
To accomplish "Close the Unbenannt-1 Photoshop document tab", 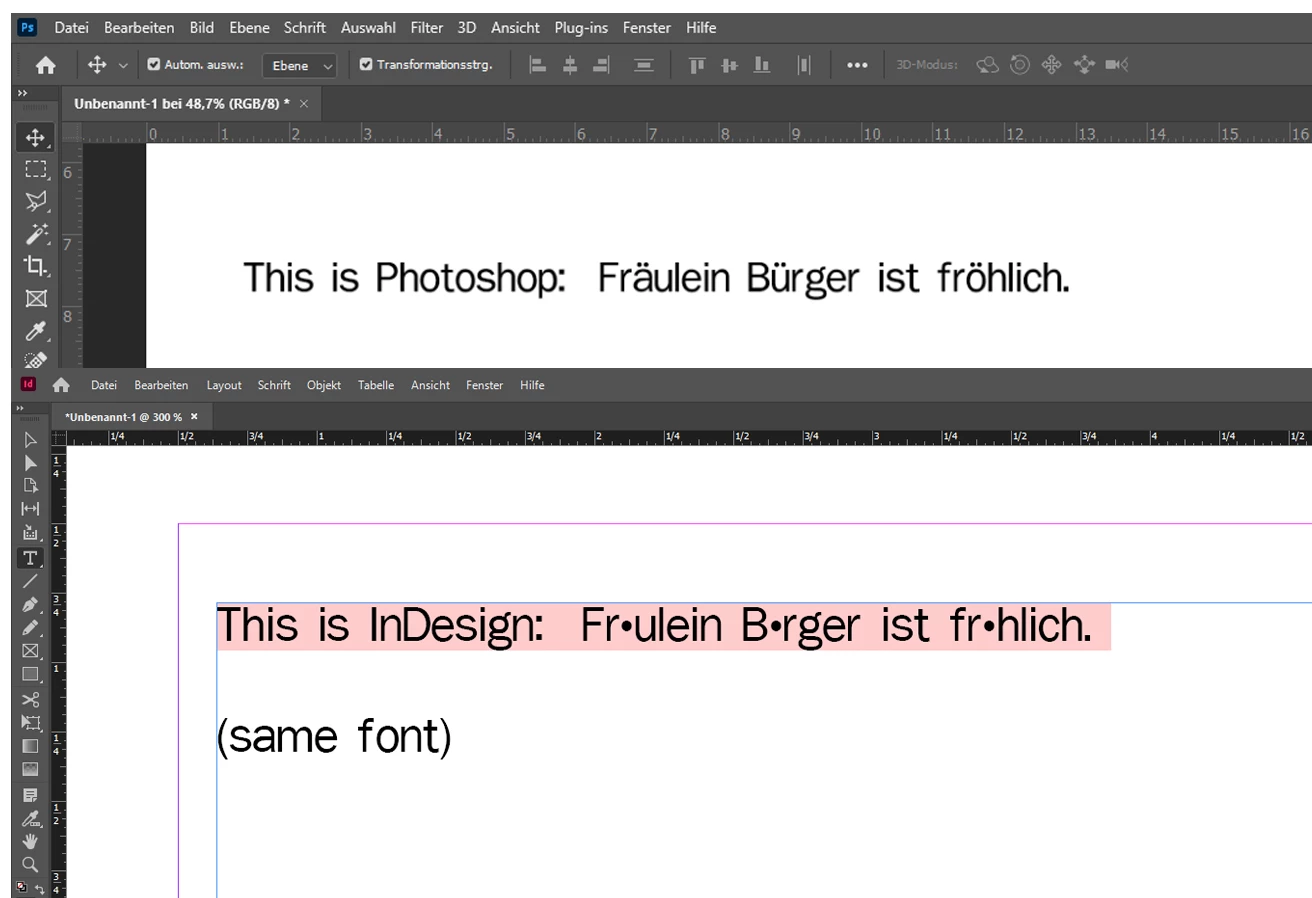I will [304, 104].
